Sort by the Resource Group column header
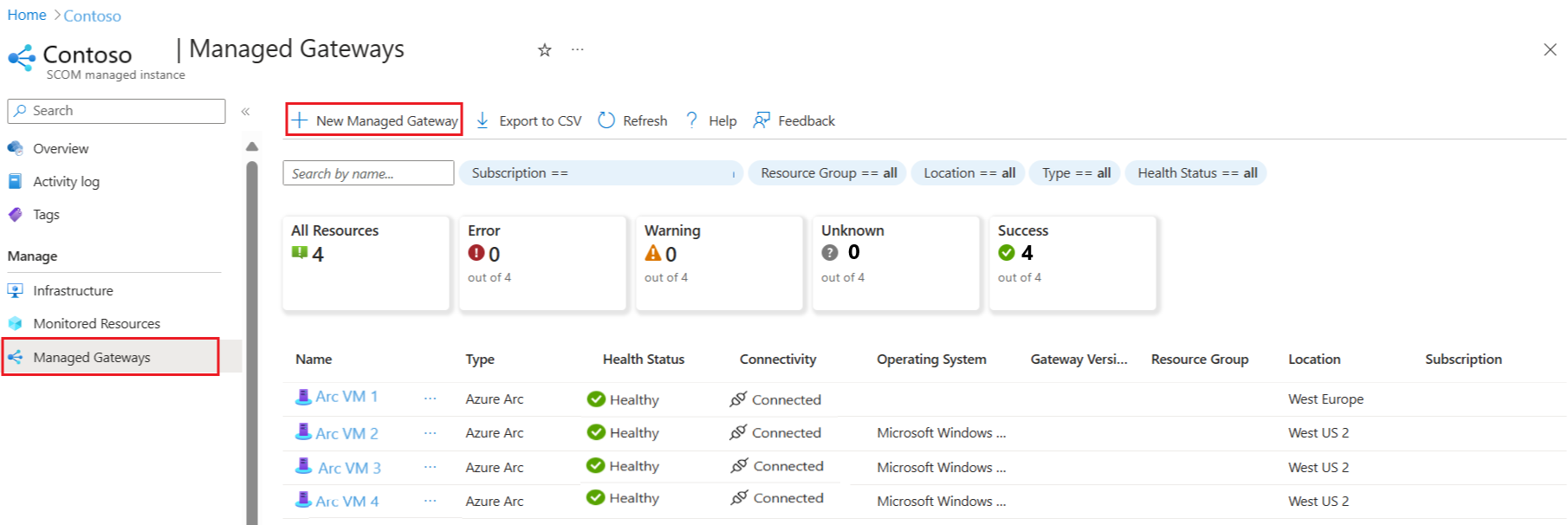 point(1200,359)
